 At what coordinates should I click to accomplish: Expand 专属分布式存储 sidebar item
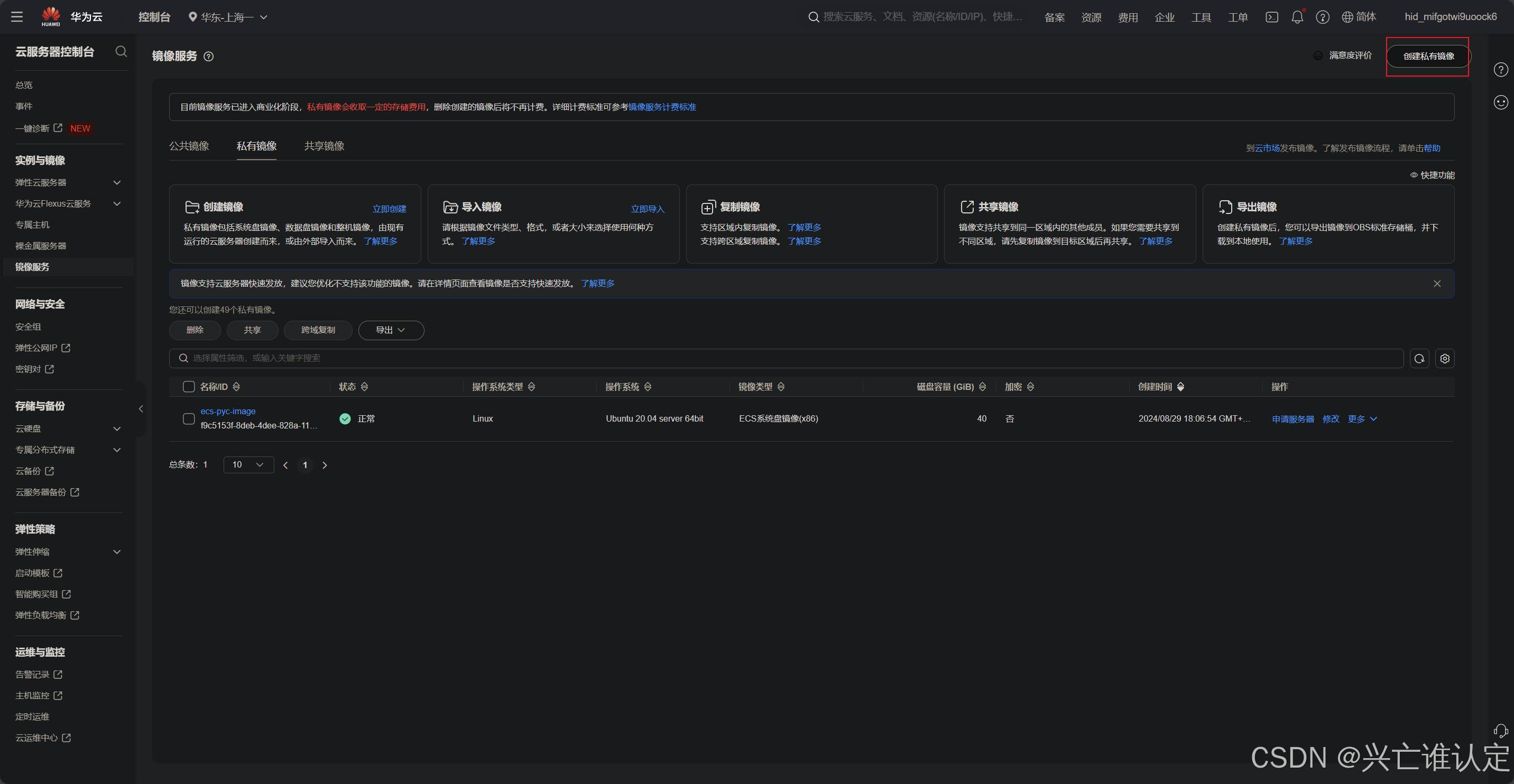117,450
